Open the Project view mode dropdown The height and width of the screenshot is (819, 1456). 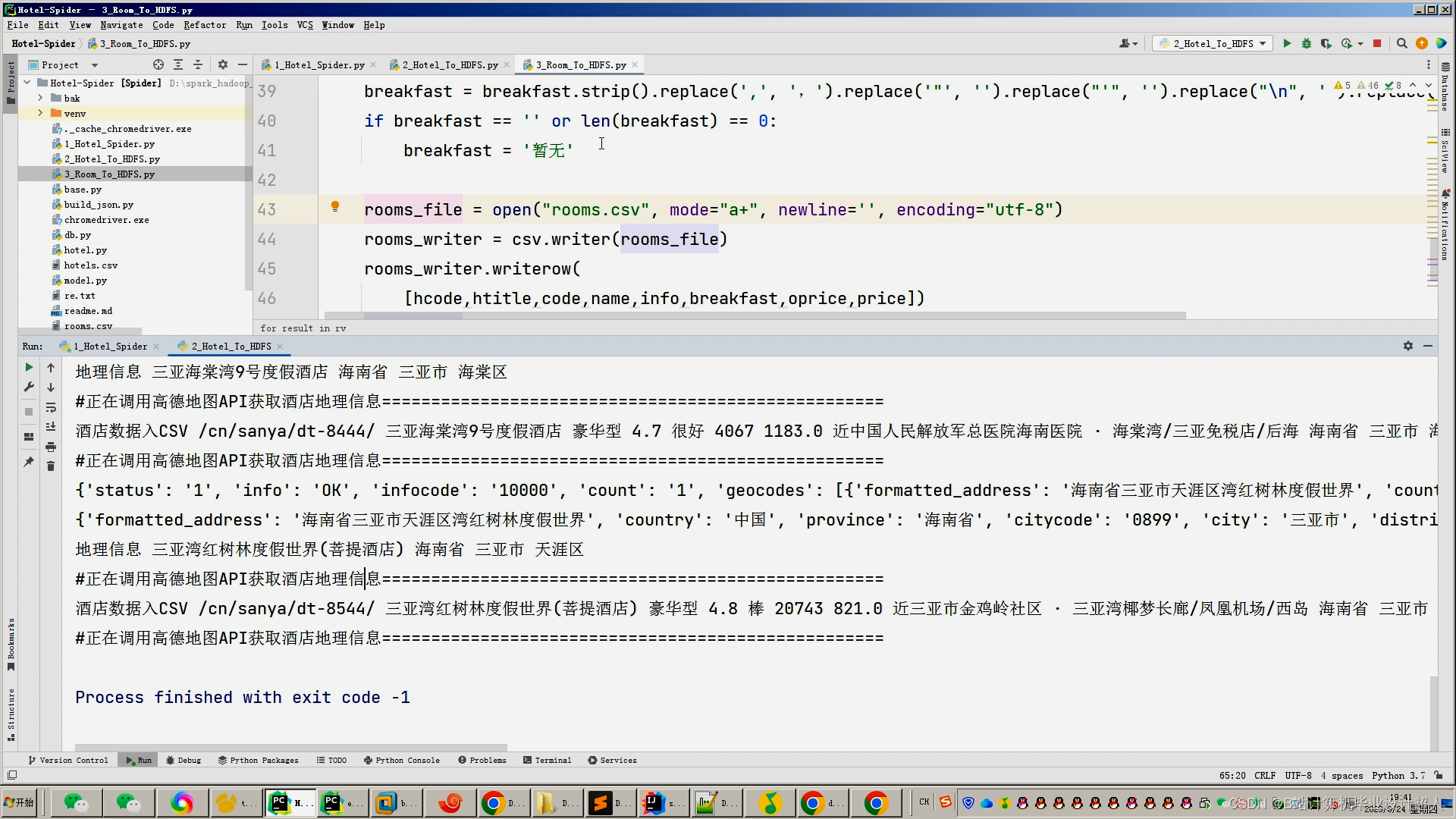[x=94, y=64]
